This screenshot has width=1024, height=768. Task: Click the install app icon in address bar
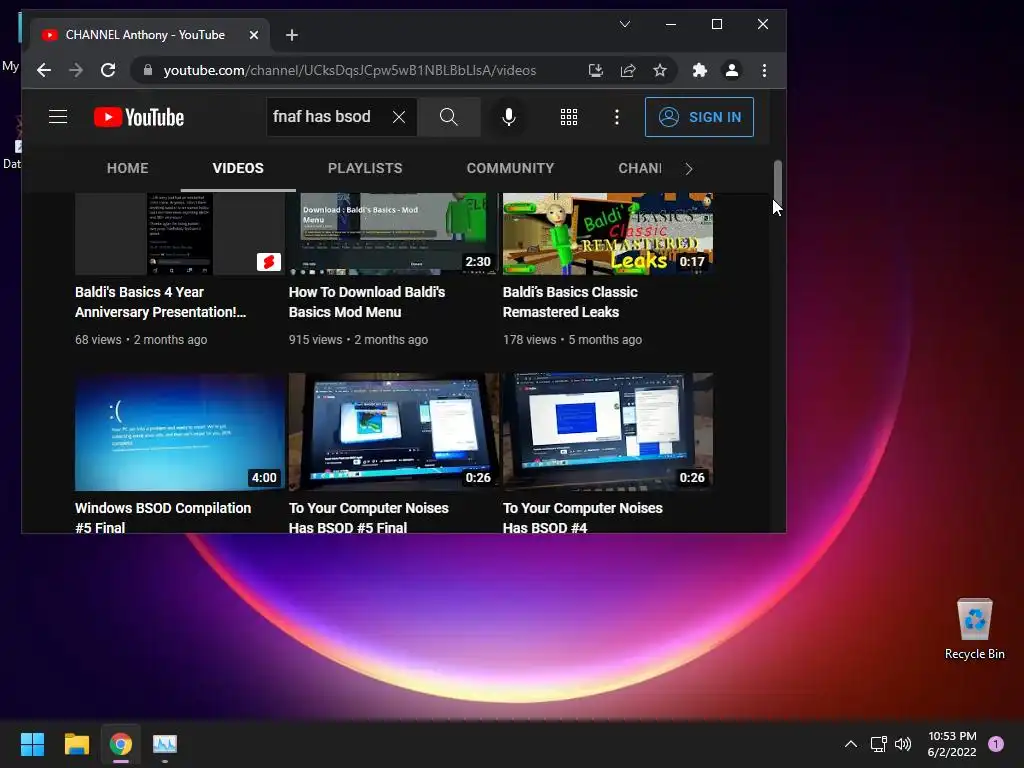pyautogui.click(x=596, y=71)
